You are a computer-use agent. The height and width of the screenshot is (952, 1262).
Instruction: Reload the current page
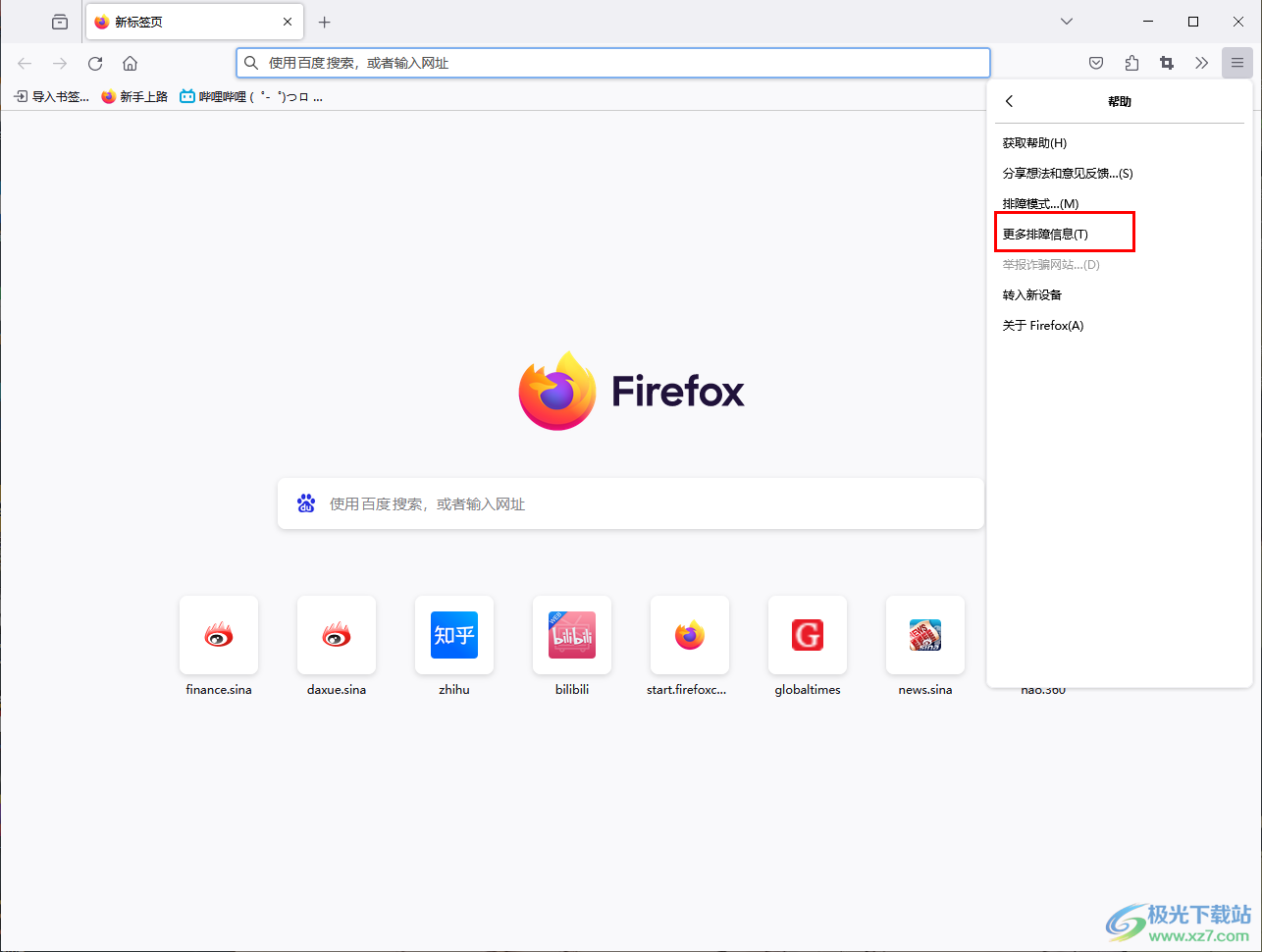tap(95, 63)
